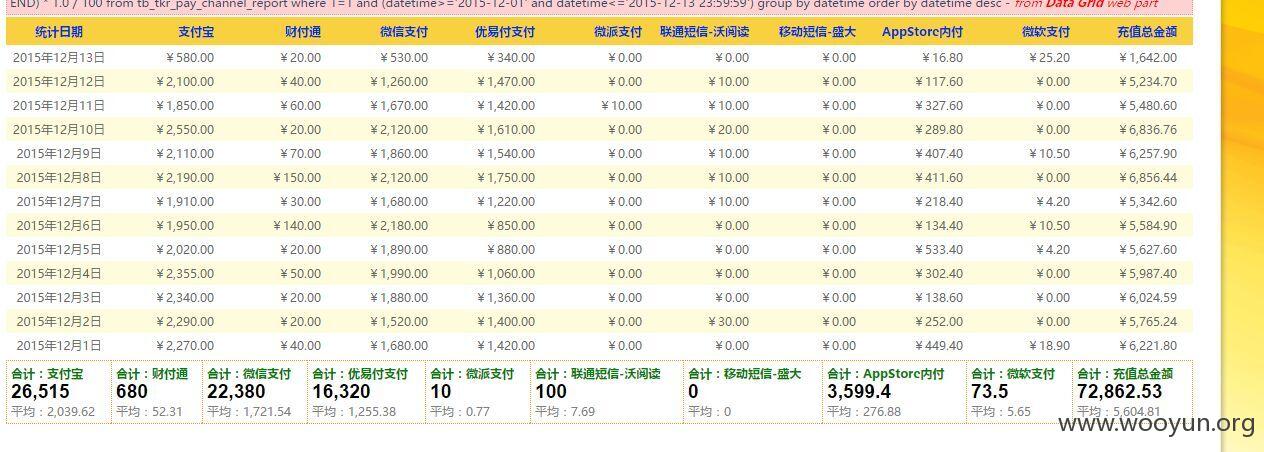Select the 合计：充值总金额 72,862.53 summary
Screen dimensions: 1264x452
(x=1133, y=392)
